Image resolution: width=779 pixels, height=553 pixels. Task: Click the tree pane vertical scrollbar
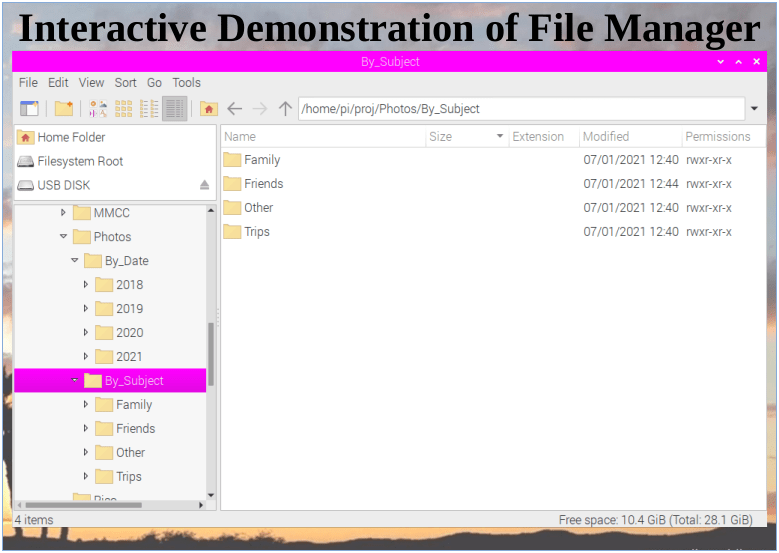coord(210,354)
